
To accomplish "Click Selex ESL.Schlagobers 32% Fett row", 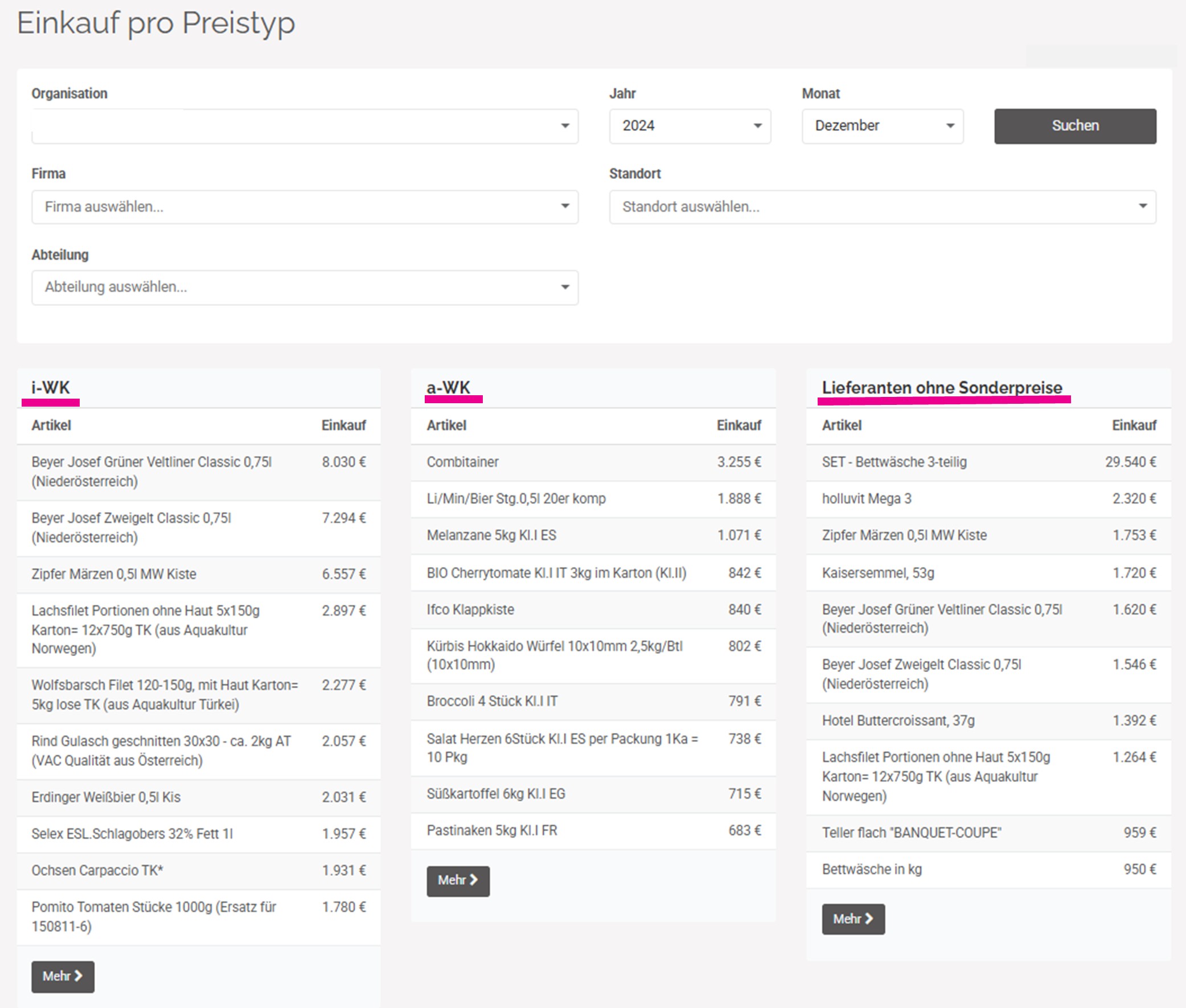I will (x=199, y=834).
